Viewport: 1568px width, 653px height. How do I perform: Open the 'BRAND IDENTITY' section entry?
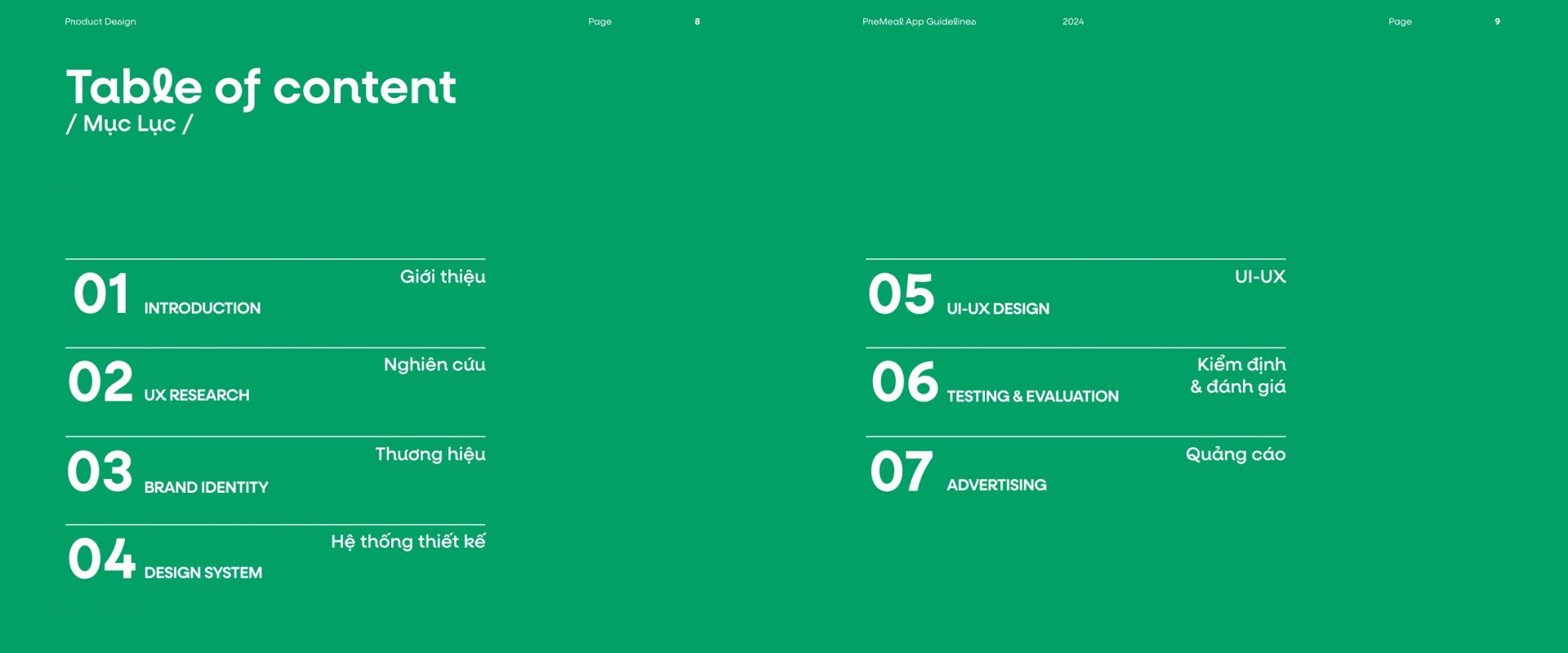[x=206, y=487]
